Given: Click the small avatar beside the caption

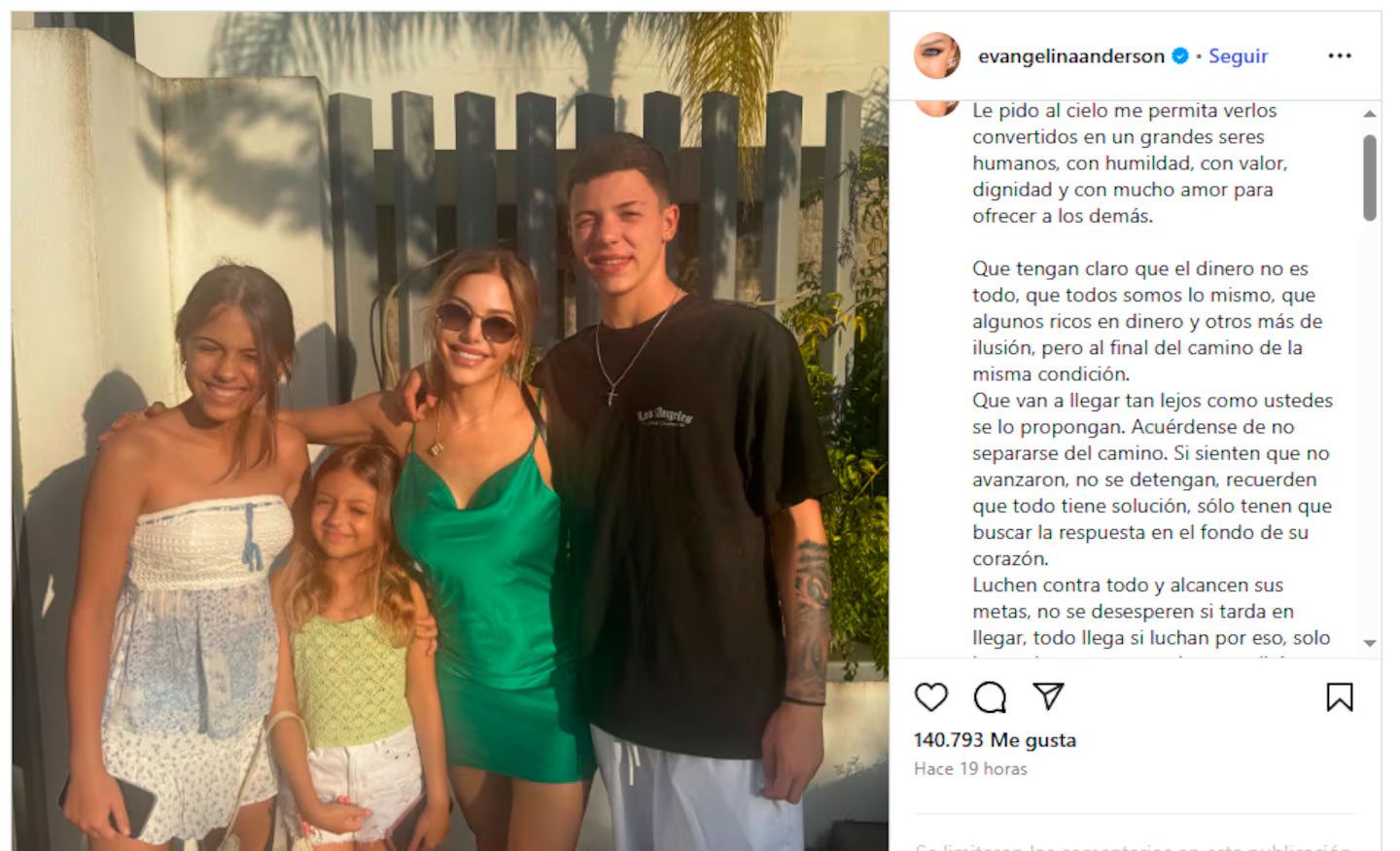Looking at the screenshot, I should click(x=937, y=108).
